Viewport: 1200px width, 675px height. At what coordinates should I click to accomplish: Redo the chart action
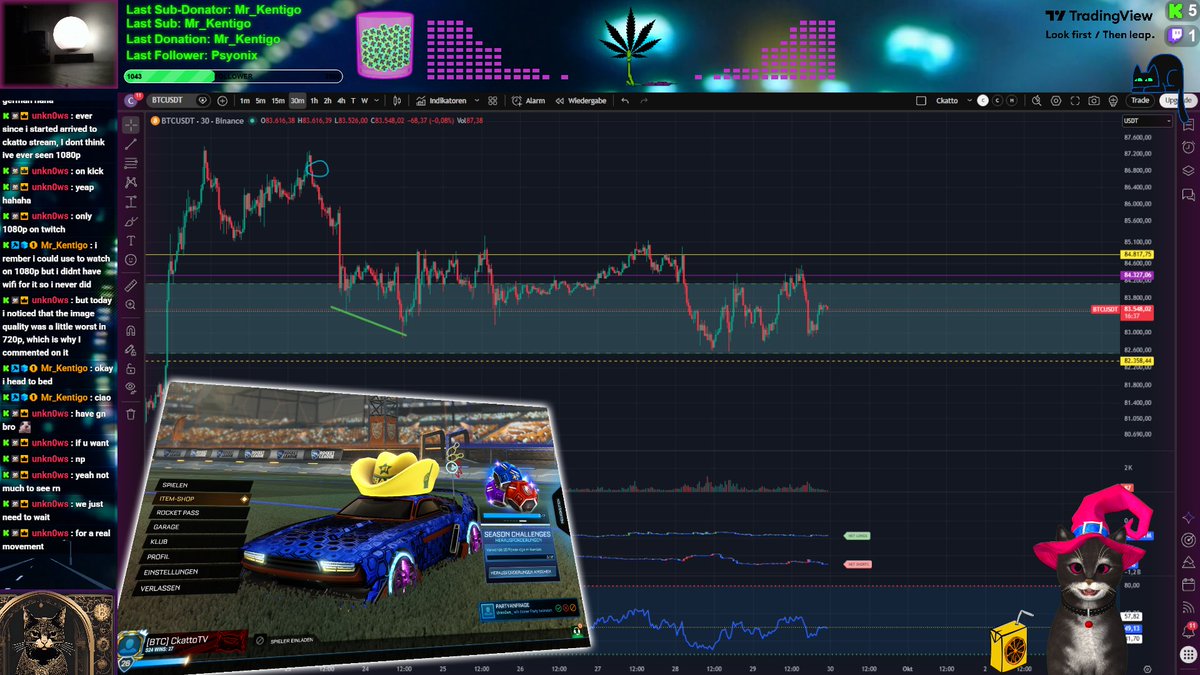coord(643,100)
